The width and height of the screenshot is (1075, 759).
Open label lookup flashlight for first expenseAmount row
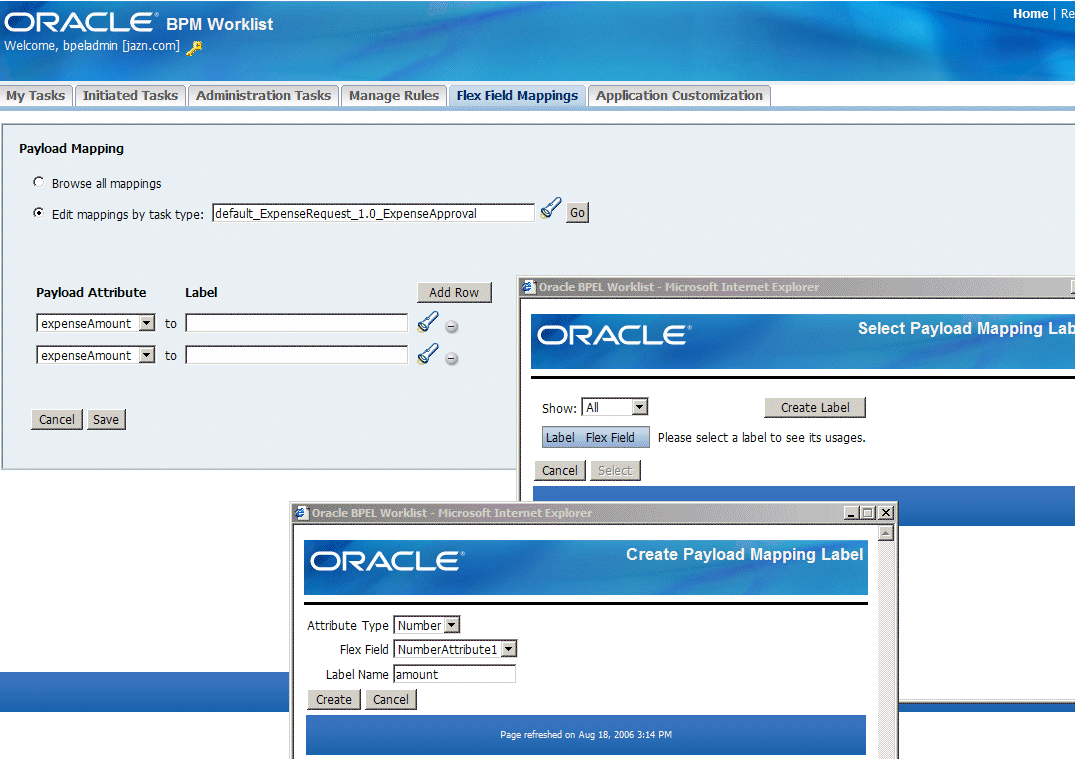[428, 321]
